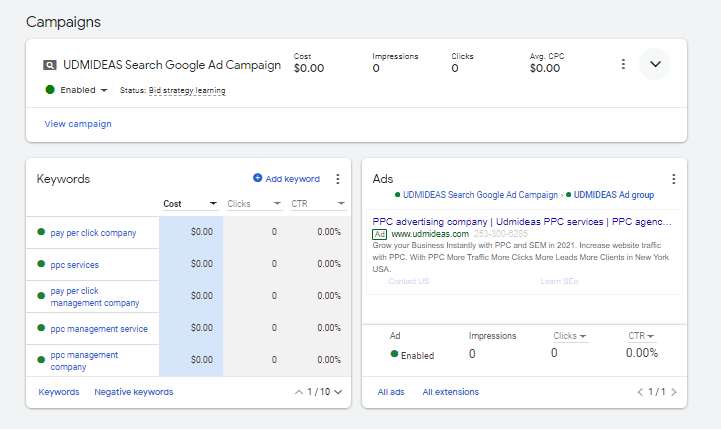Open the View campaign link
The height and width of the screenshot is (429, 721).
tap(78, 124)
